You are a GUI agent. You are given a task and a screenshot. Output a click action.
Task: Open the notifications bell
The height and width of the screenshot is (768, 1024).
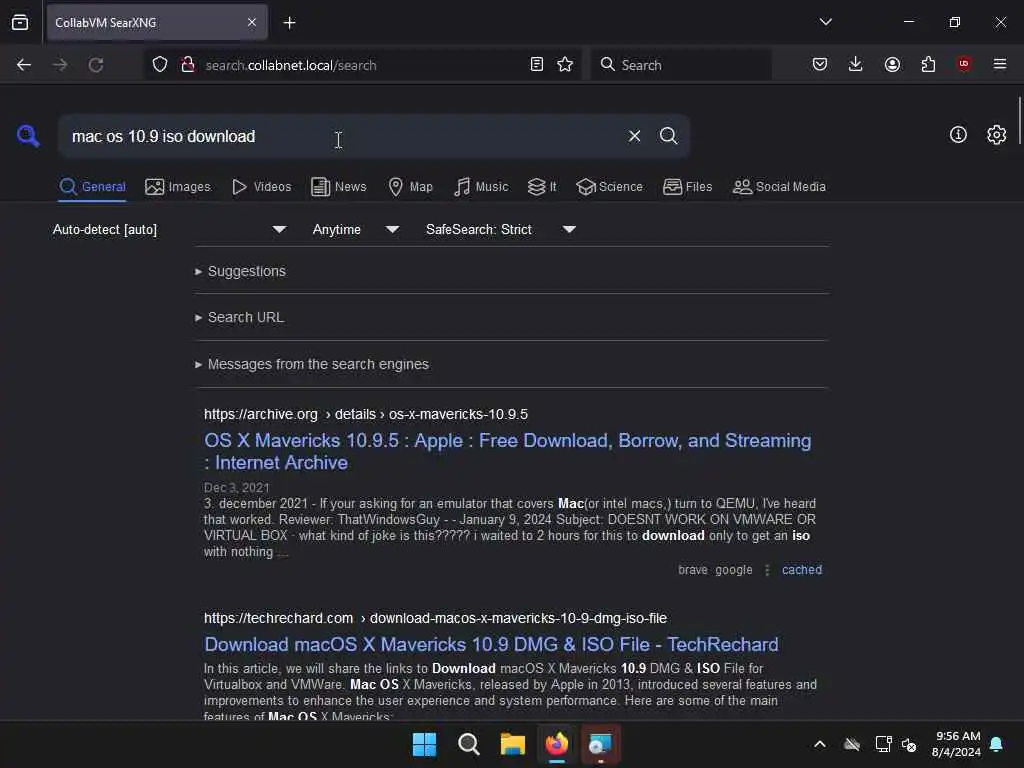[997, 744]
